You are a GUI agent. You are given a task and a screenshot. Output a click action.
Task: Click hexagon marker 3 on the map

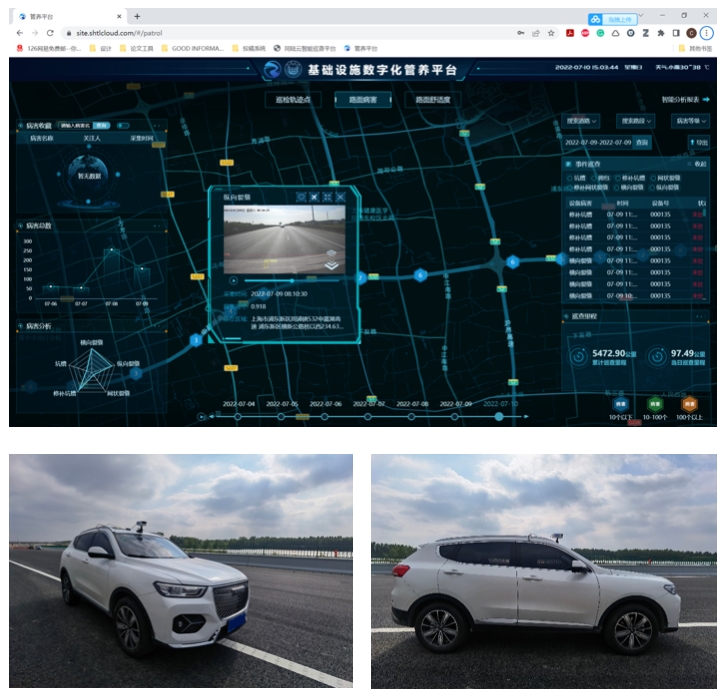click(196, 340)
